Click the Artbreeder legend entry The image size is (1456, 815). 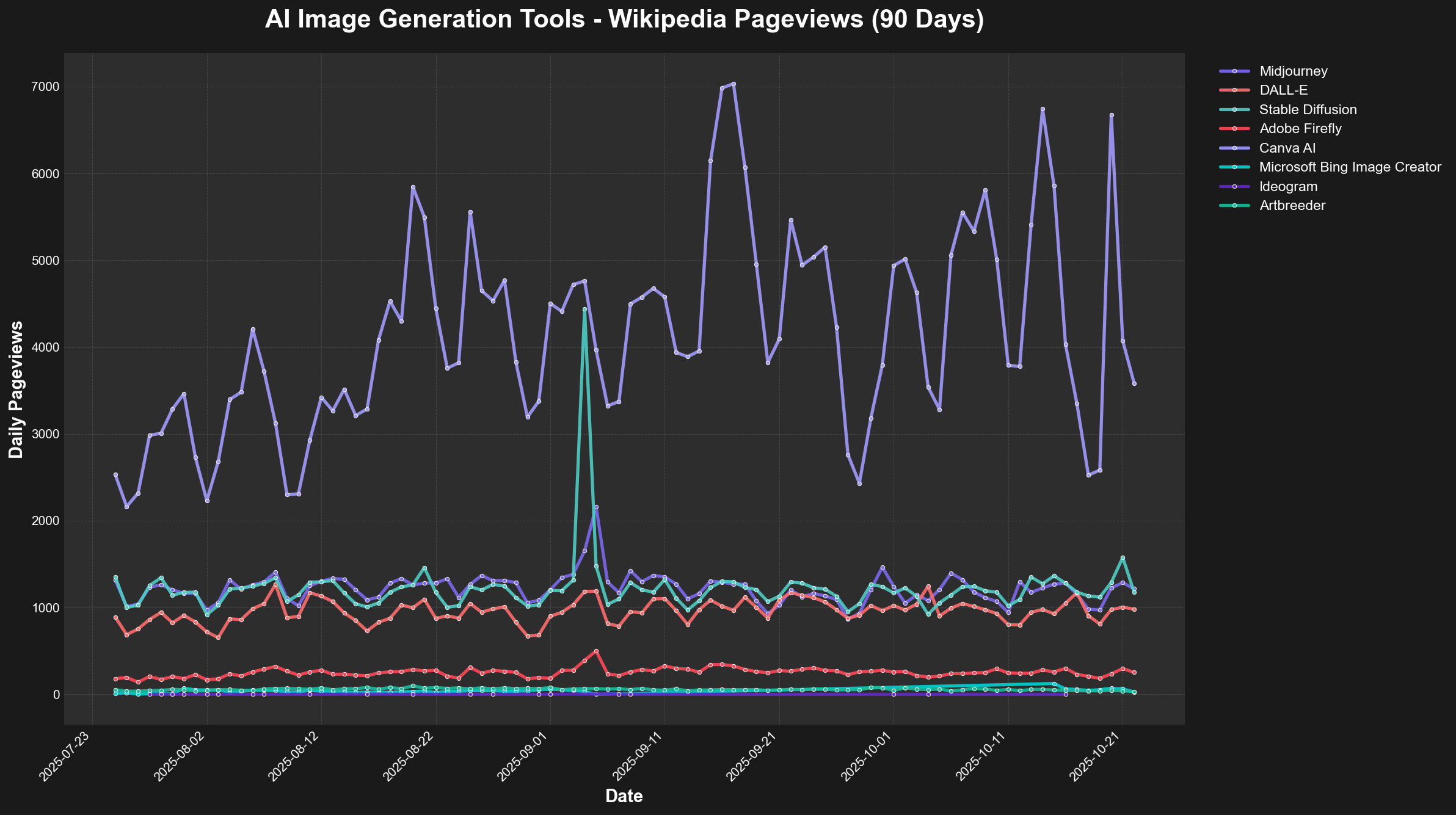coord(1292,206)
